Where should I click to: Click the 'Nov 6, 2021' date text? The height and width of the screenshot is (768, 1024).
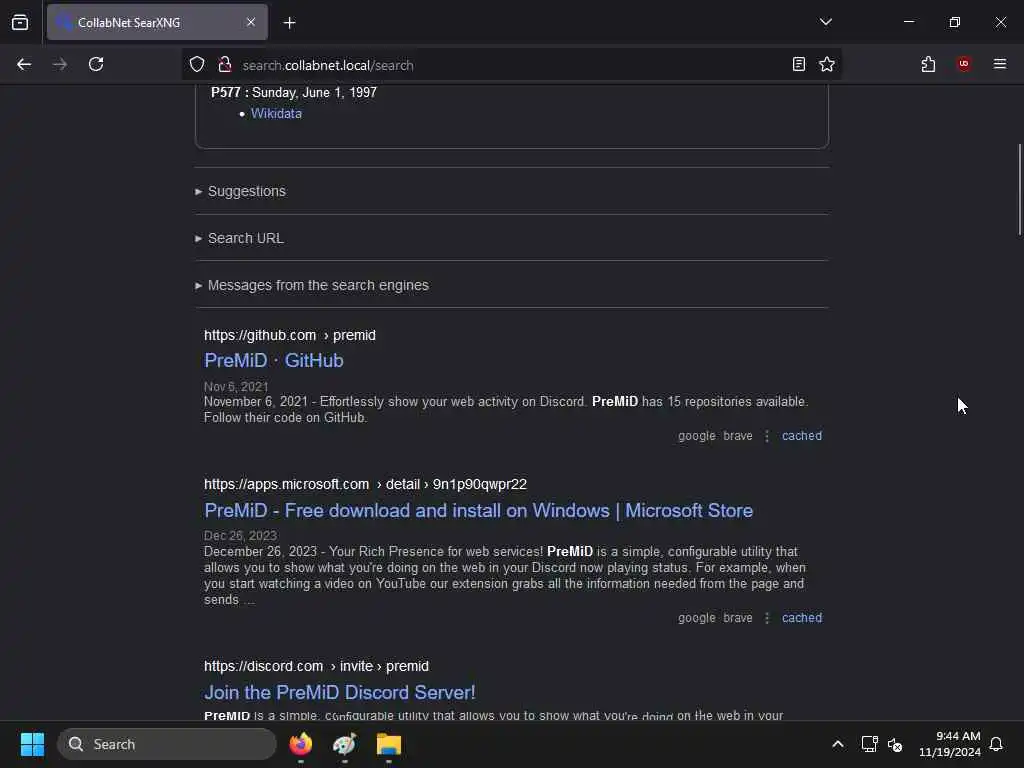tap(236, 387)
